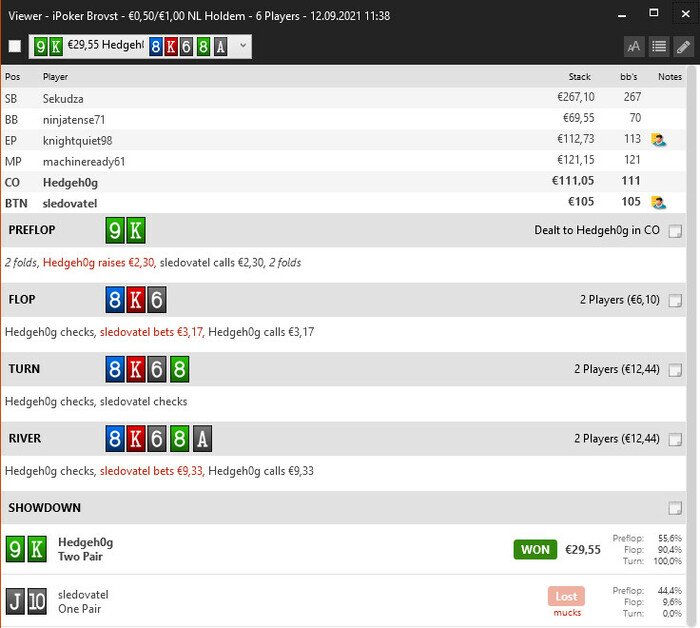Click the Pos column header
Viewport: 700px width, 628px height.
[x=12, y=77]
